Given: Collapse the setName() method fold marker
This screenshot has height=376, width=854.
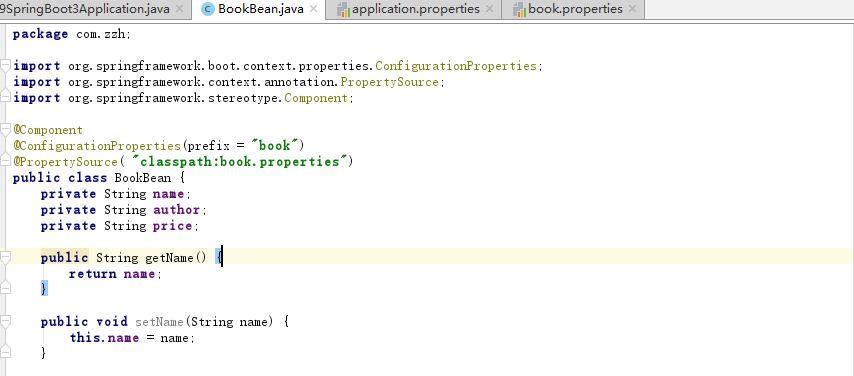Looking at the screenshot, I should (5, 322).
